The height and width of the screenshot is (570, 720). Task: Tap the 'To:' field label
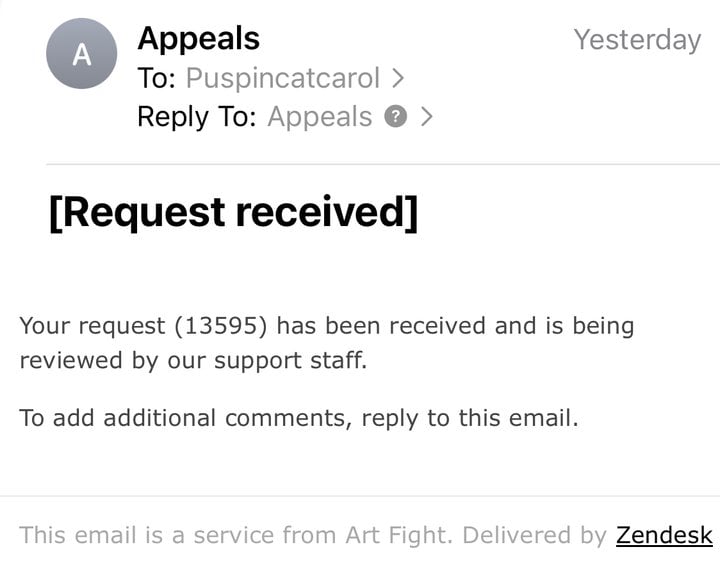click(157, 78)
